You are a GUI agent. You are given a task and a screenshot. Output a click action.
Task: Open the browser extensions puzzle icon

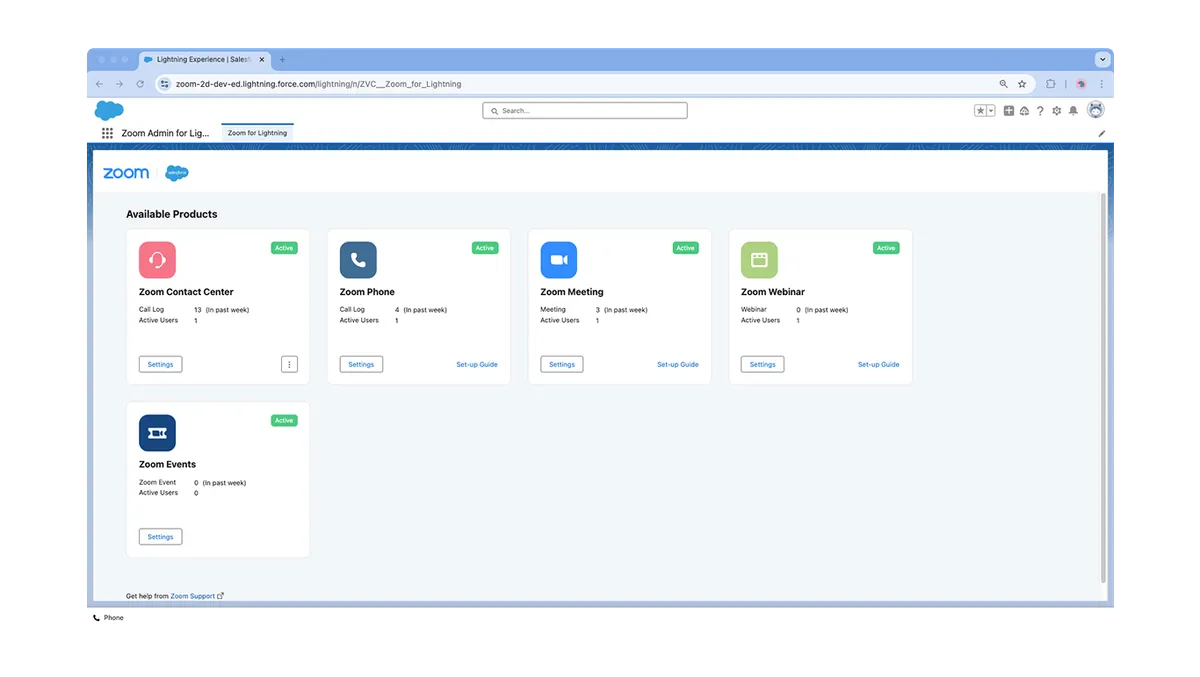pos(1051,84)
